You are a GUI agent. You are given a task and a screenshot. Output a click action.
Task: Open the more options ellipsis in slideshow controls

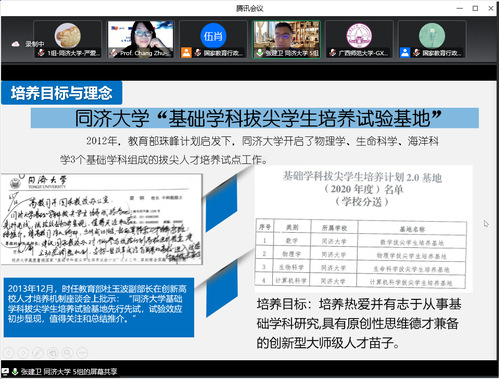click(x=82, y=352)
